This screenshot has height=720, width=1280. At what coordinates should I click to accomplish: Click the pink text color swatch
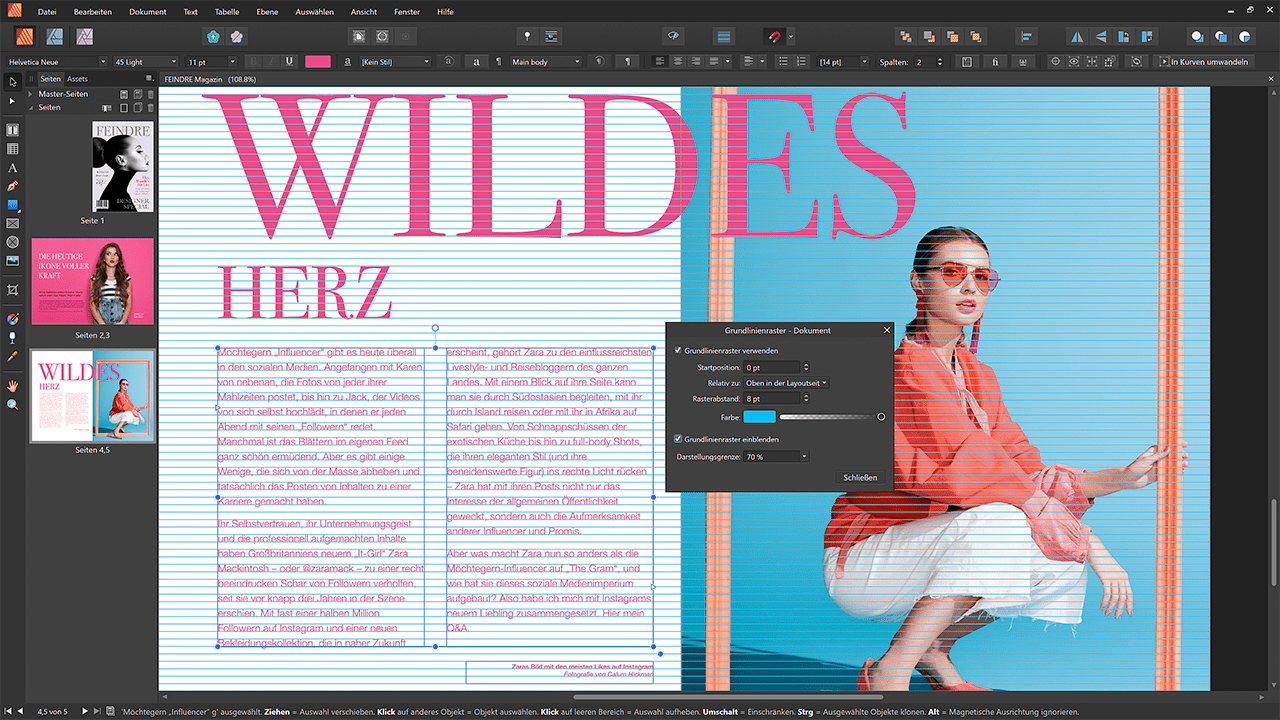(318, 61)
